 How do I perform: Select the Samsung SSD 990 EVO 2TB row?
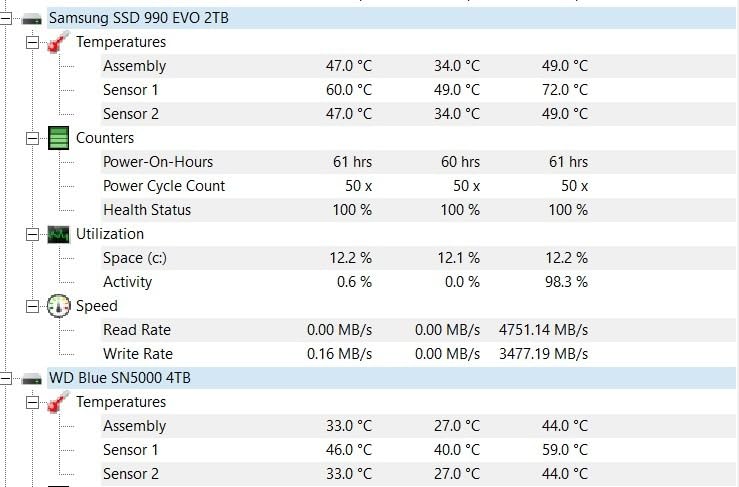(x=391, y=18)
